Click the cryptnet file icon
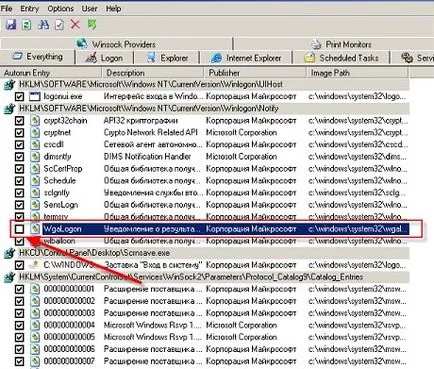This screenshot has width=434, height=369. click(35, 133)
